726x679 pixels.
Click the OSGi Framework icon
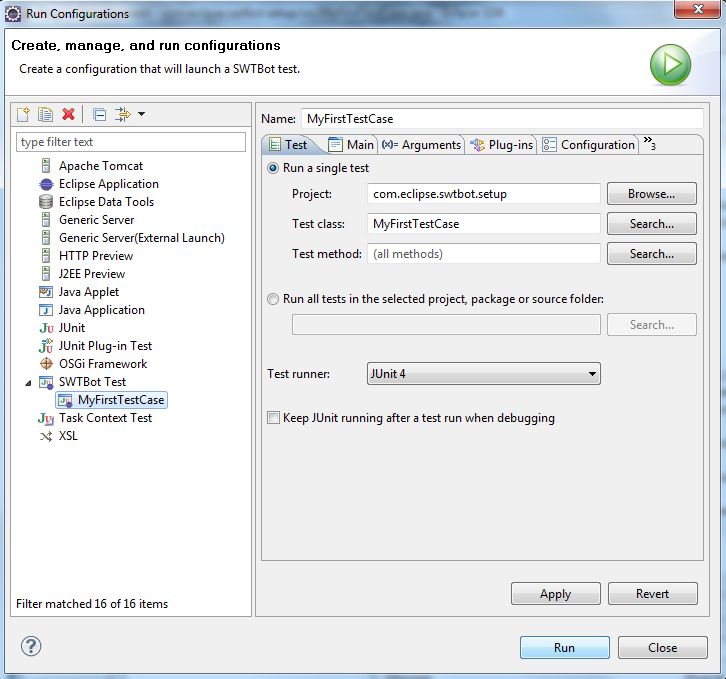46,364
